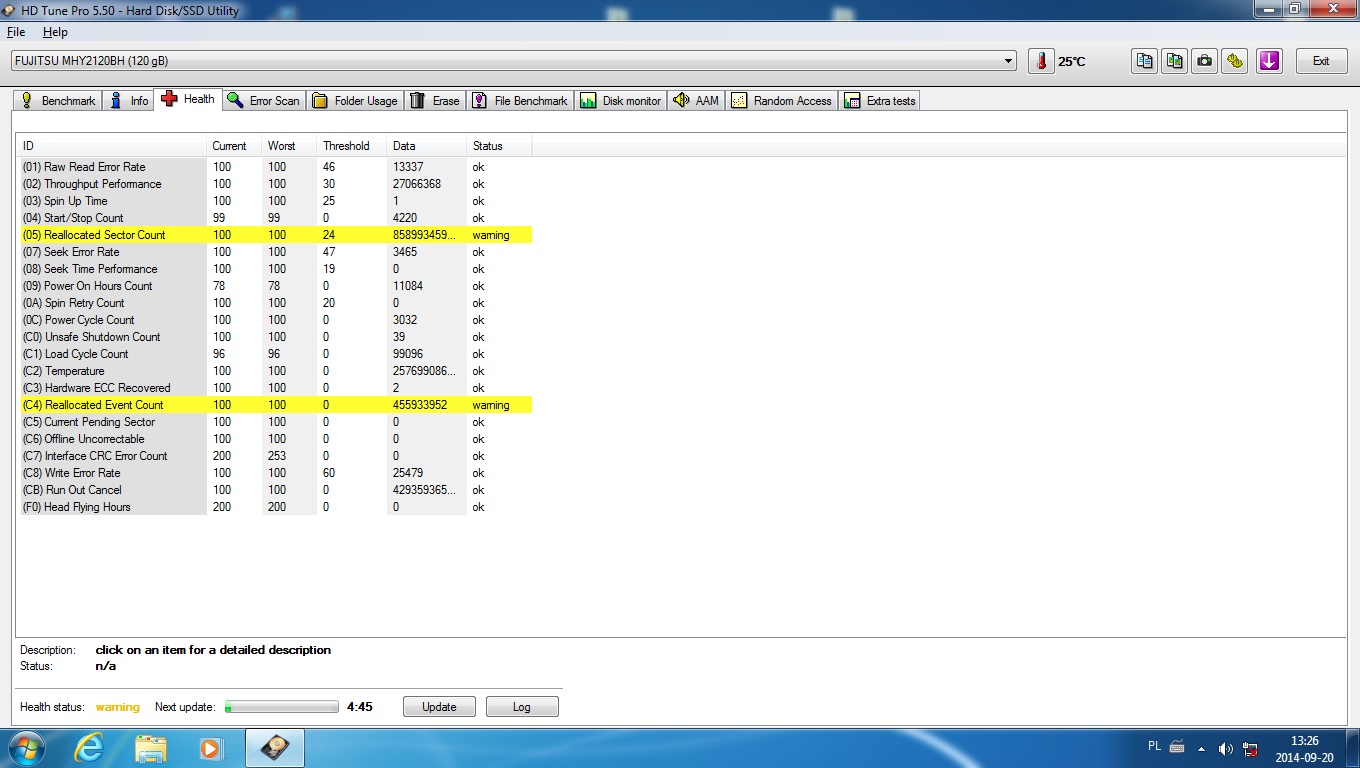Switch to the Error Scan tab
1360x768 pixels.
[264, 100]
